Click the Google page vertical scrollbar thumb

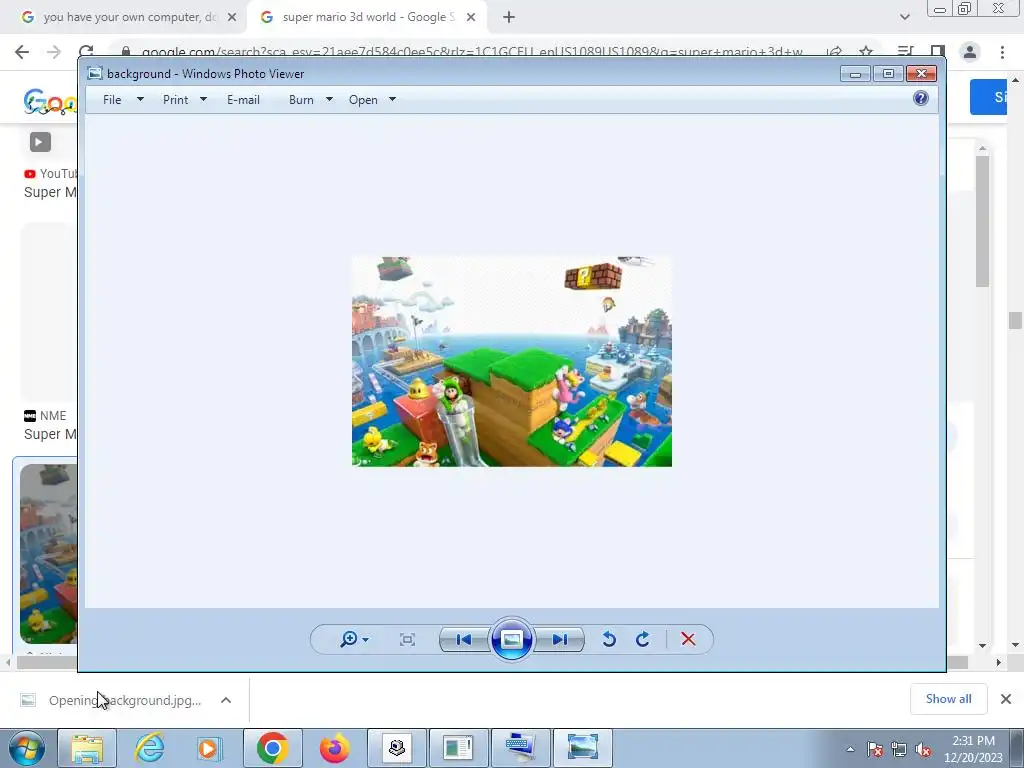pyautogui.click(x=1015, y=321)
